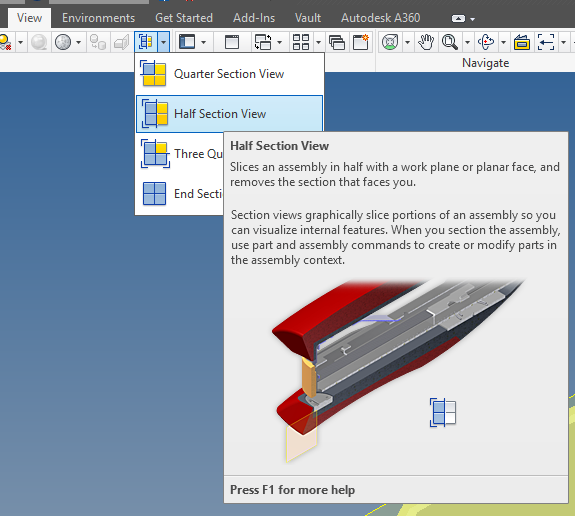Click the Cascade windows icon
575x516 pixels.
tap(337, 42)
